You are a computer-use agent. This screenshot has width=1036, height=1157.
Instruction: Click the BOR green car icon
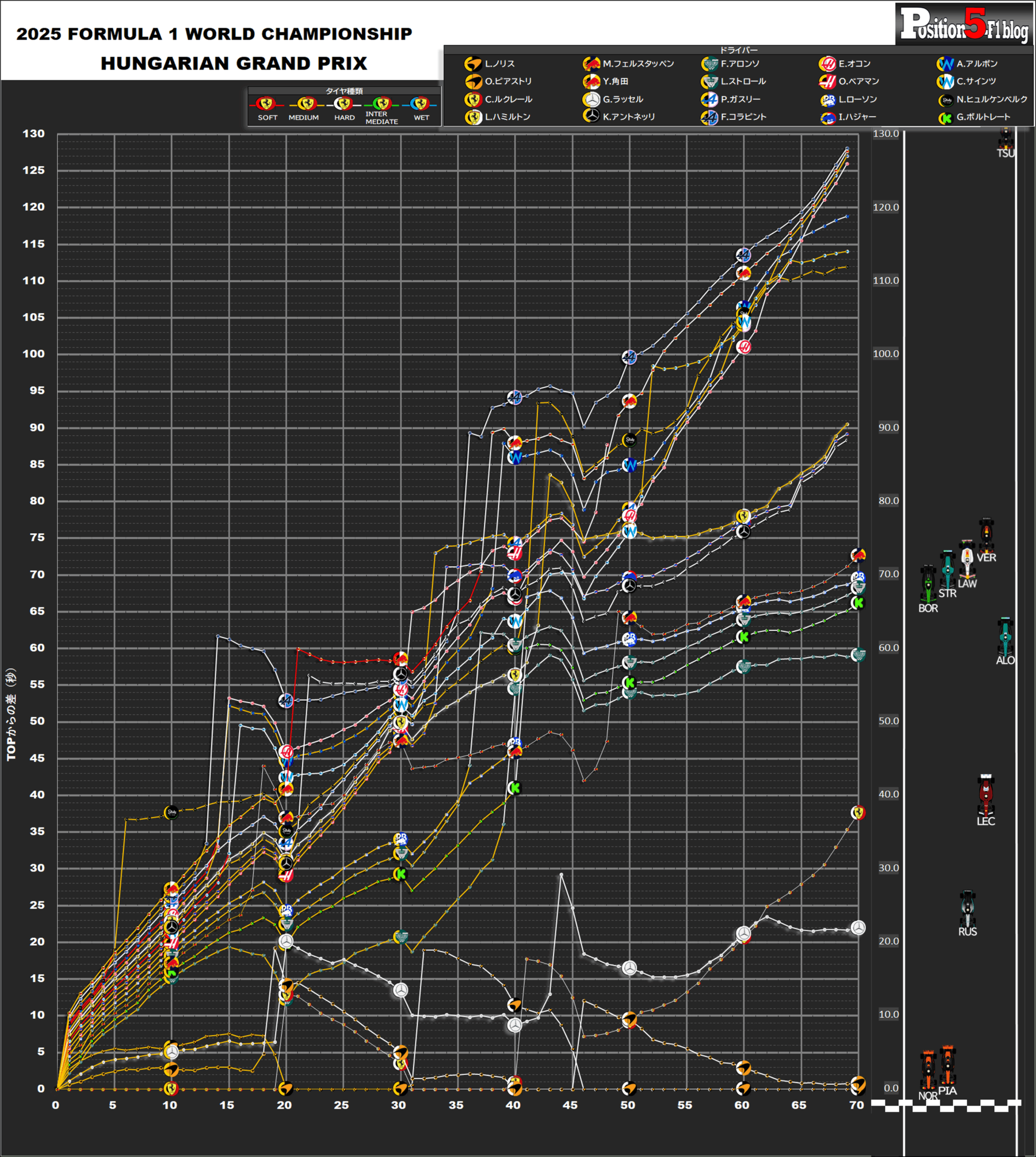[928, 584]
